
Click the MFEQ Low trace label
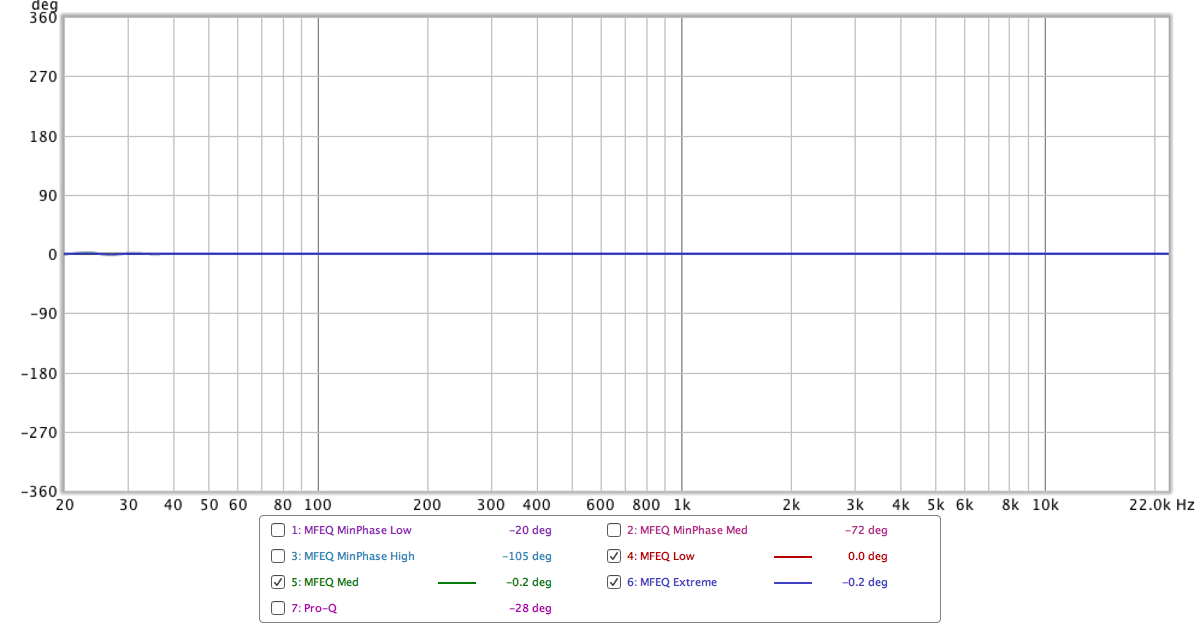tap(662, 556)
